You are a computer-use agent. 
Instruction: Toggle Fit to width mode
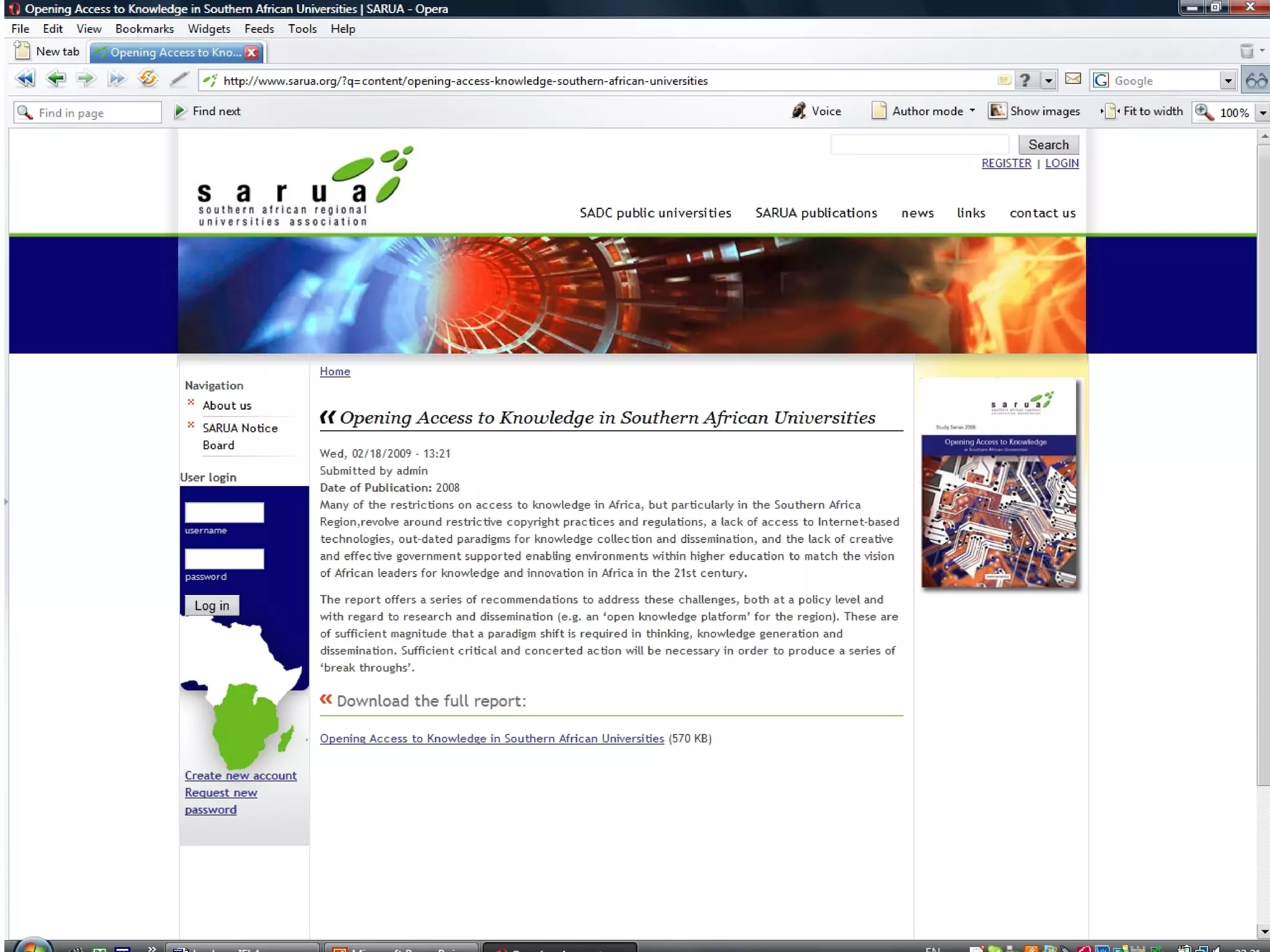[1142, 112]
